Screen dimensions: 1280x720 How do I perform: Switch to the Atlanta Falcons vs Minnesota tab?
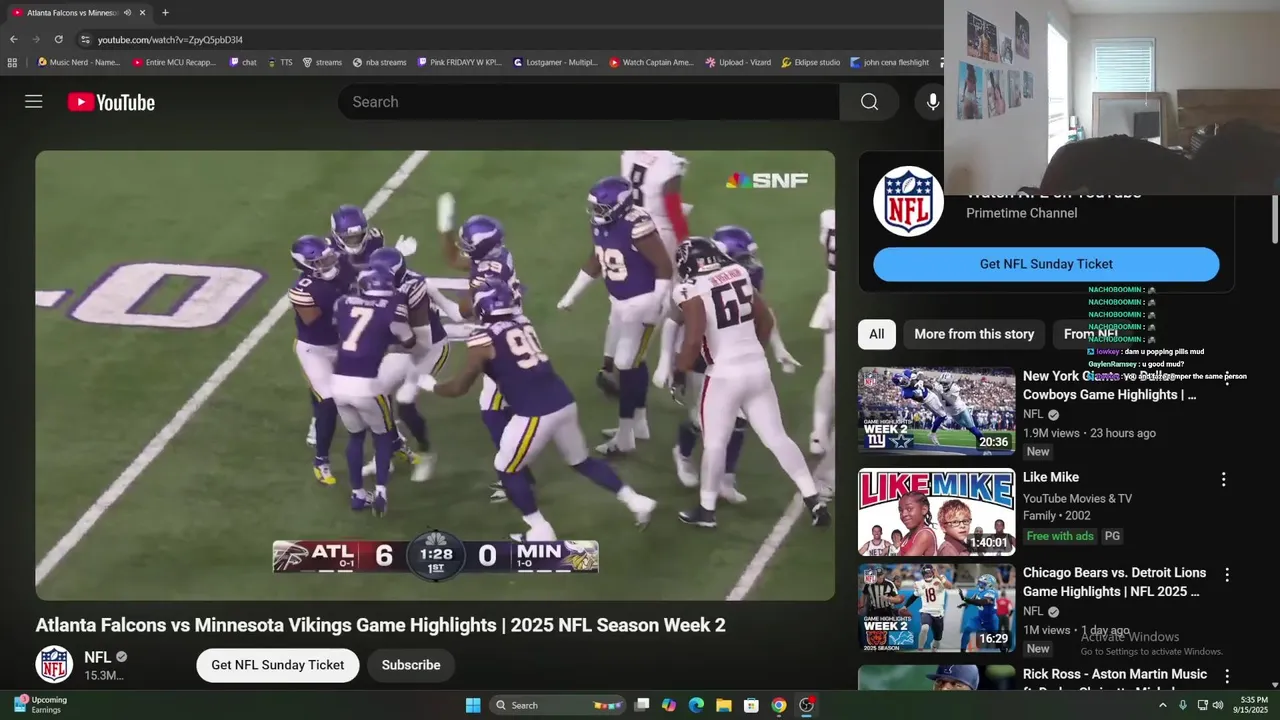pyautogui.click(x=72, y=13)
